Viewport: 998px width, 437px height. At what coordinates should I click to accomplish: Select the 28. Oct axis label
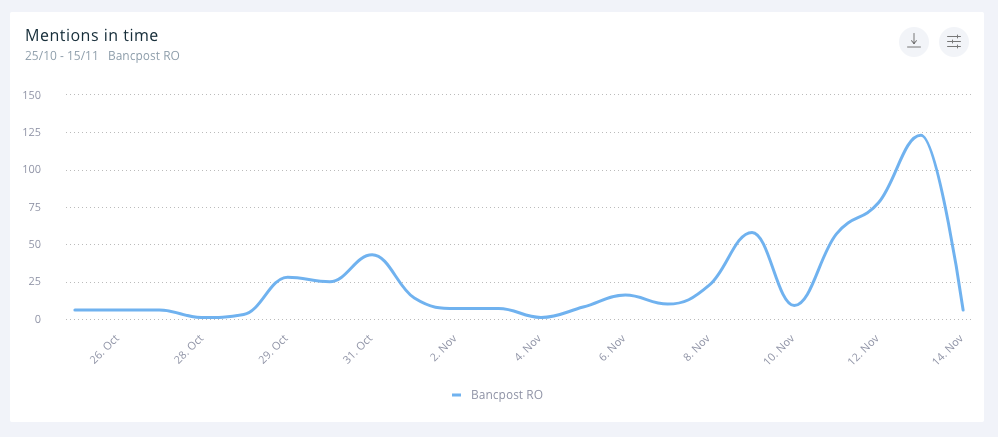[x=189, y=350]
